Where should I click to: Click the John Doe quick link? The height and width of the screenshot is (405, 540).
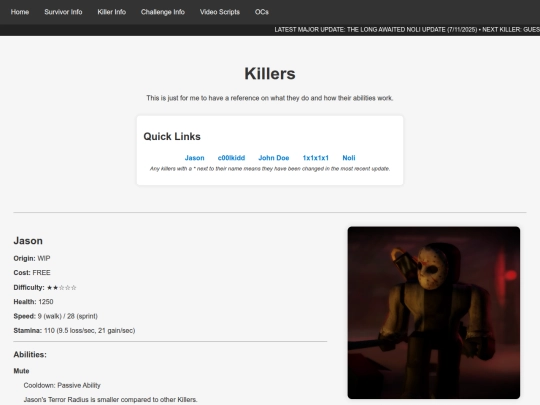[x=274, y=158]
